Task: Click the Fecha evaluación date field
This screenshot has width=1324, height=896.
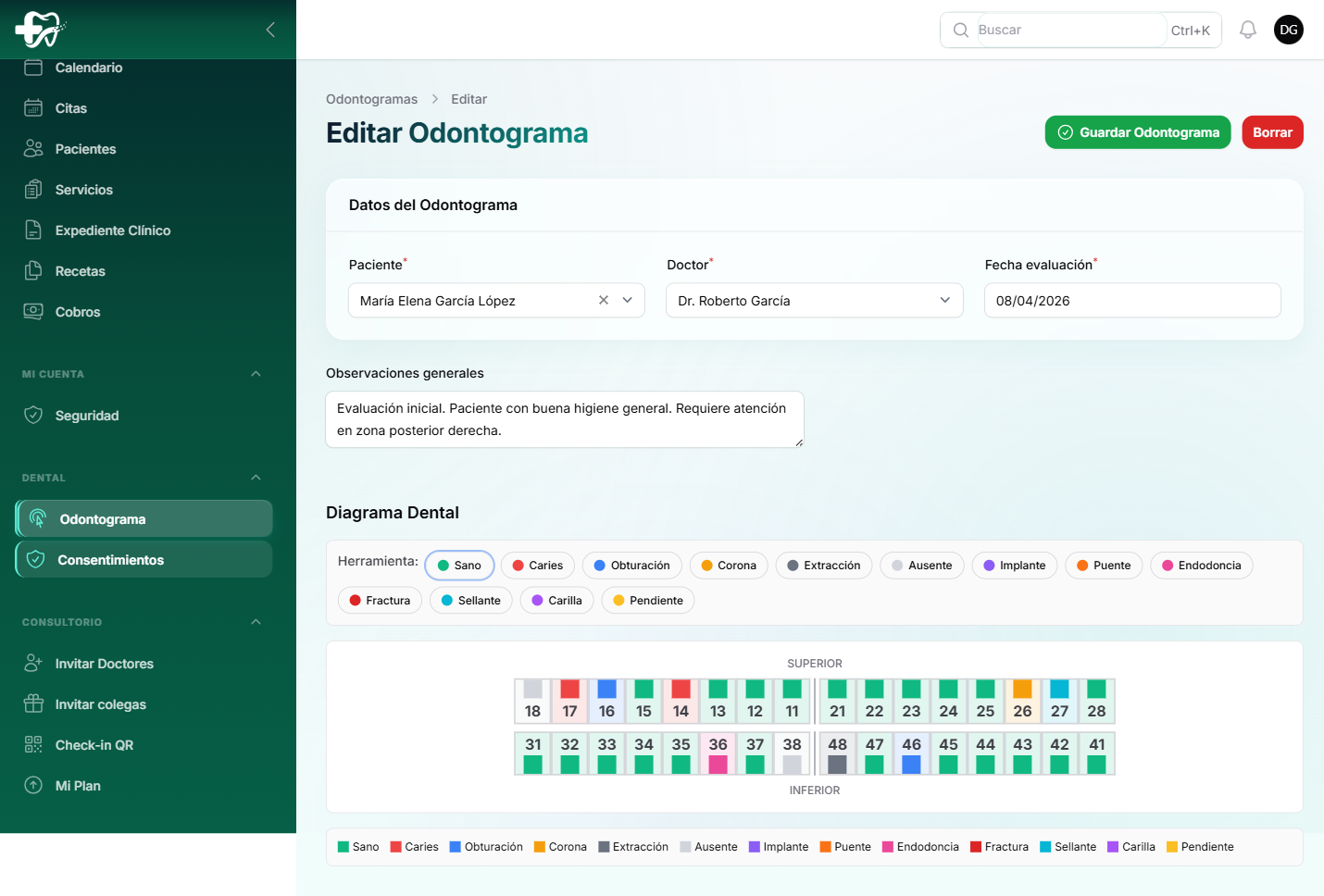Action: tap(1133, 301)
